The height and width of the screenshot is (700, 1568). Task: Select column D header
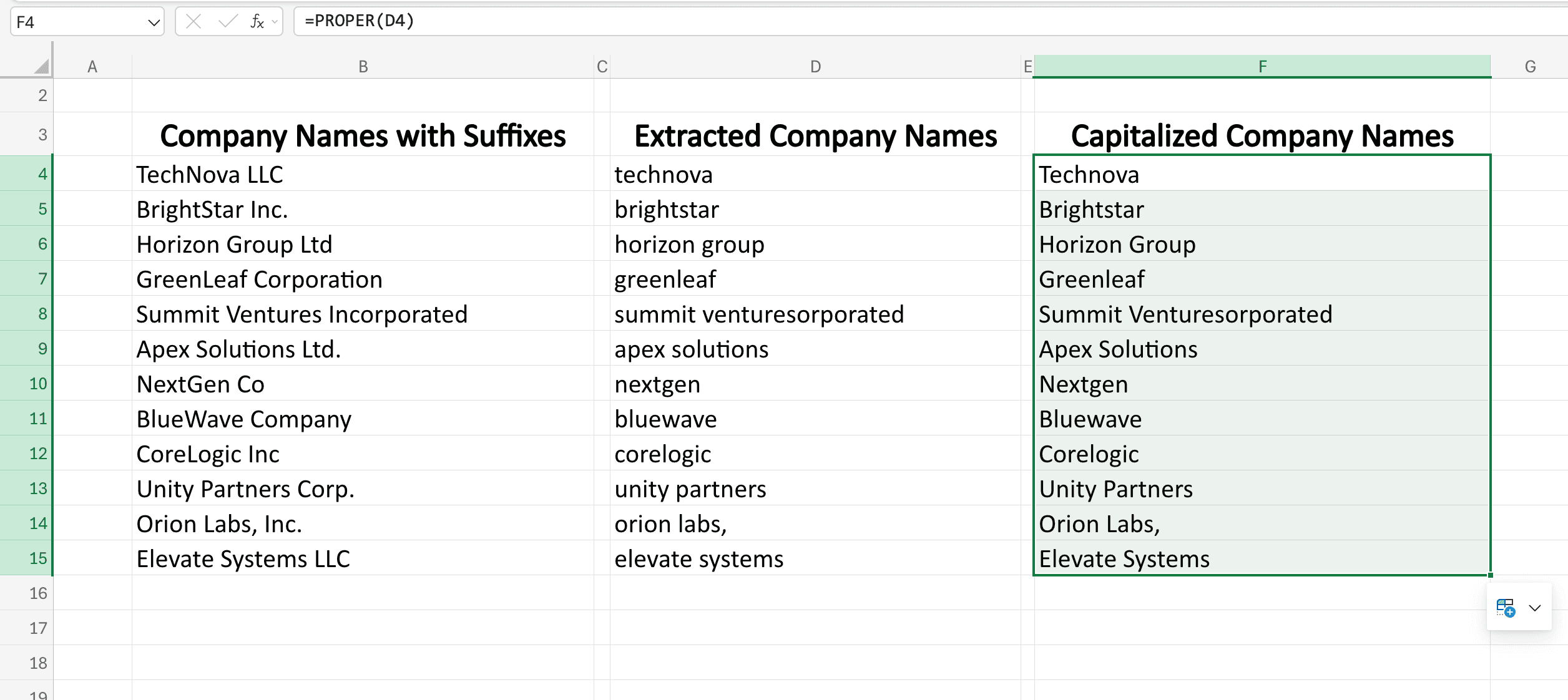(815, 65)
